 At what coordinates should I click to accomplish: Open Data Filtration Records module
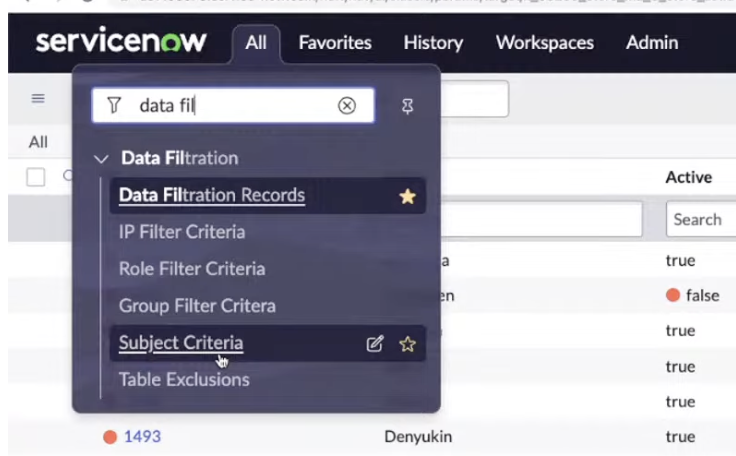tap(212, 195)
